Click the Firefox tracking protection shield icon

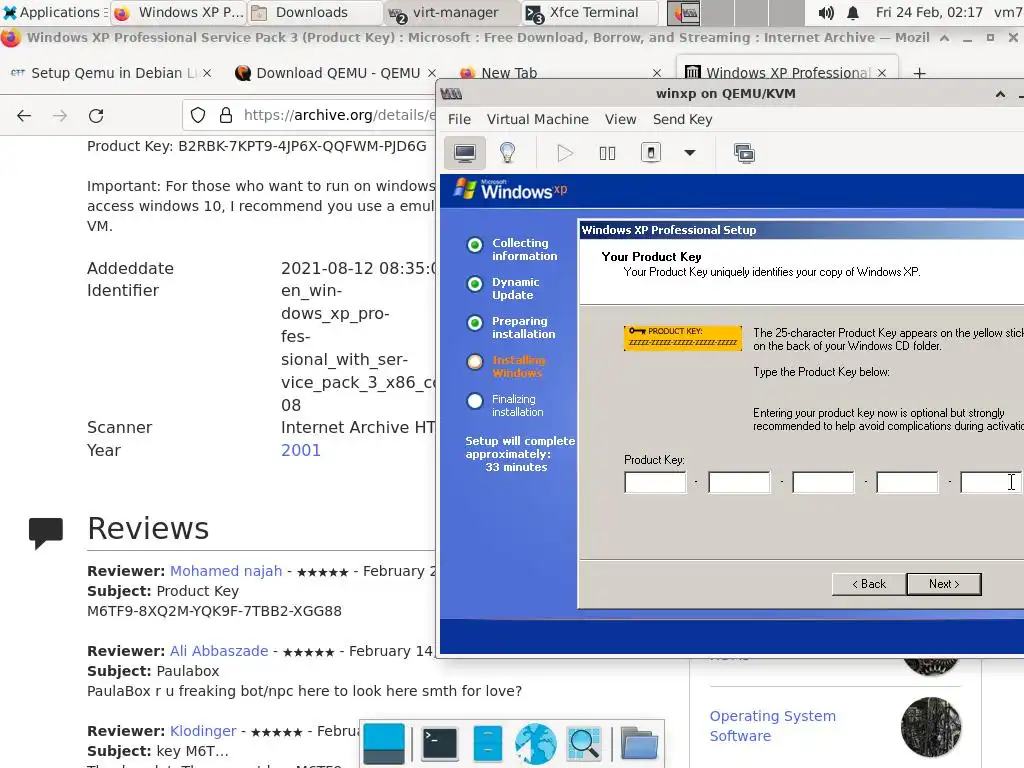(x=198, y=116)
